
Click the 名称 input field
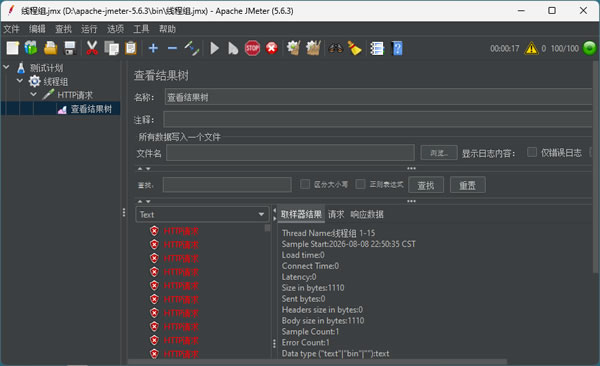[378, 97]
